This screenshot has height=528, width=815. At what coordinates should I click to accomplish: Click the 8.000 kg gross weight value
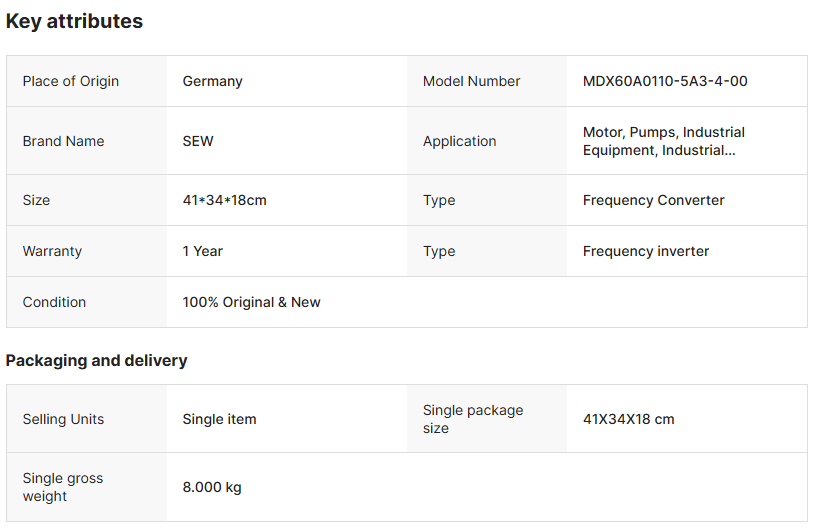(212, 487)
